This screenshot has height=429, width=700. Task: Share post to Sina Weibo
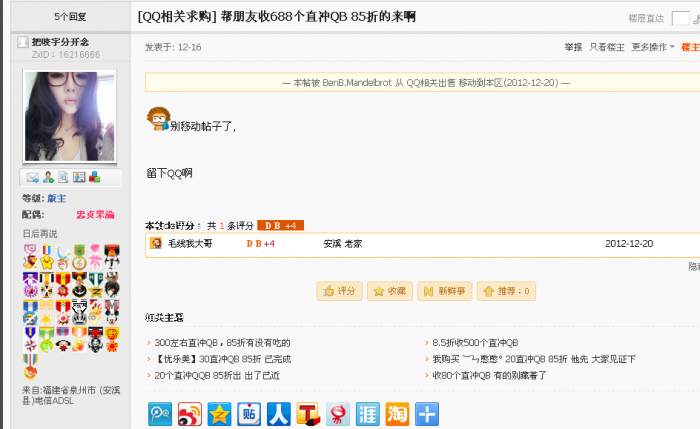pyautogui.click(x=190, y=414)
